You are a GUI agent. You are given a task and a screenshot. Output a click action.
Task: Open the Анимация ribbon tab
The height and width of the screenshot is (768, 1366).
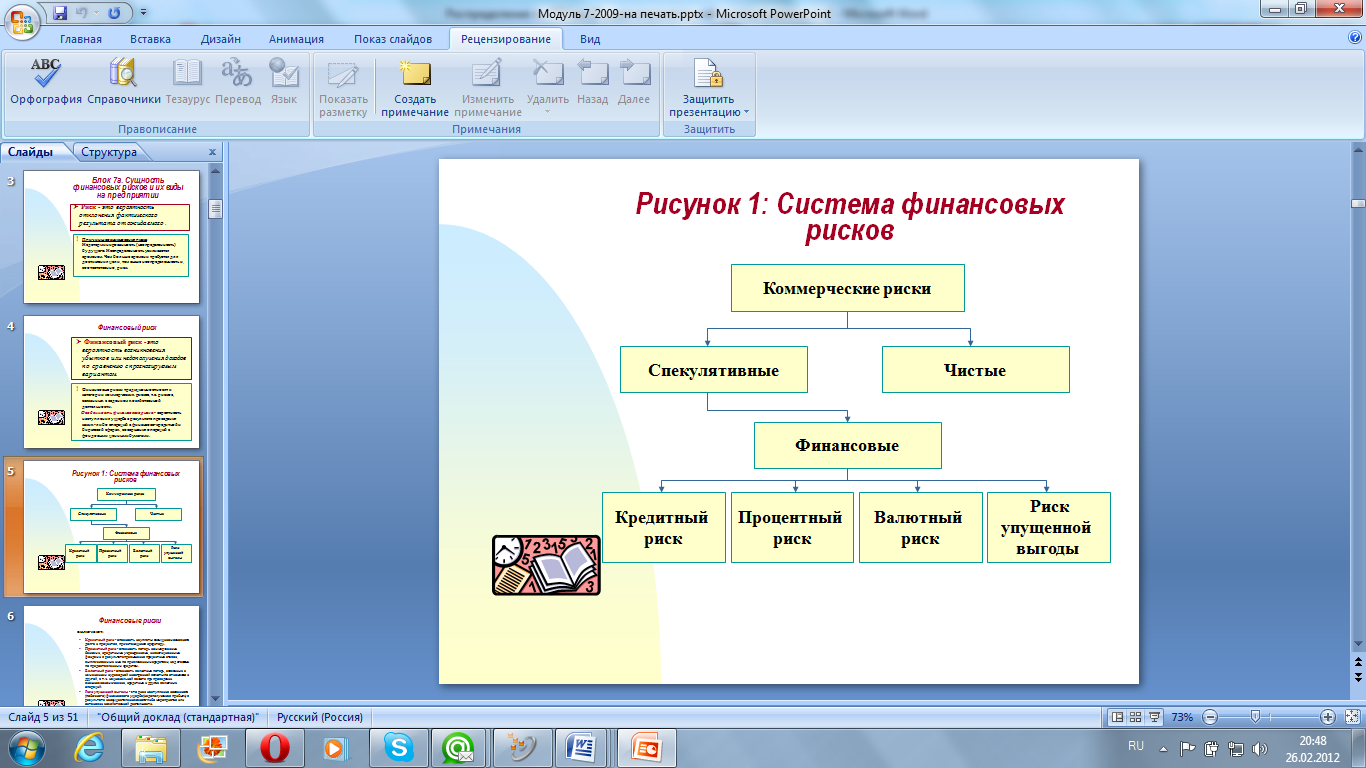click(296, 39)
